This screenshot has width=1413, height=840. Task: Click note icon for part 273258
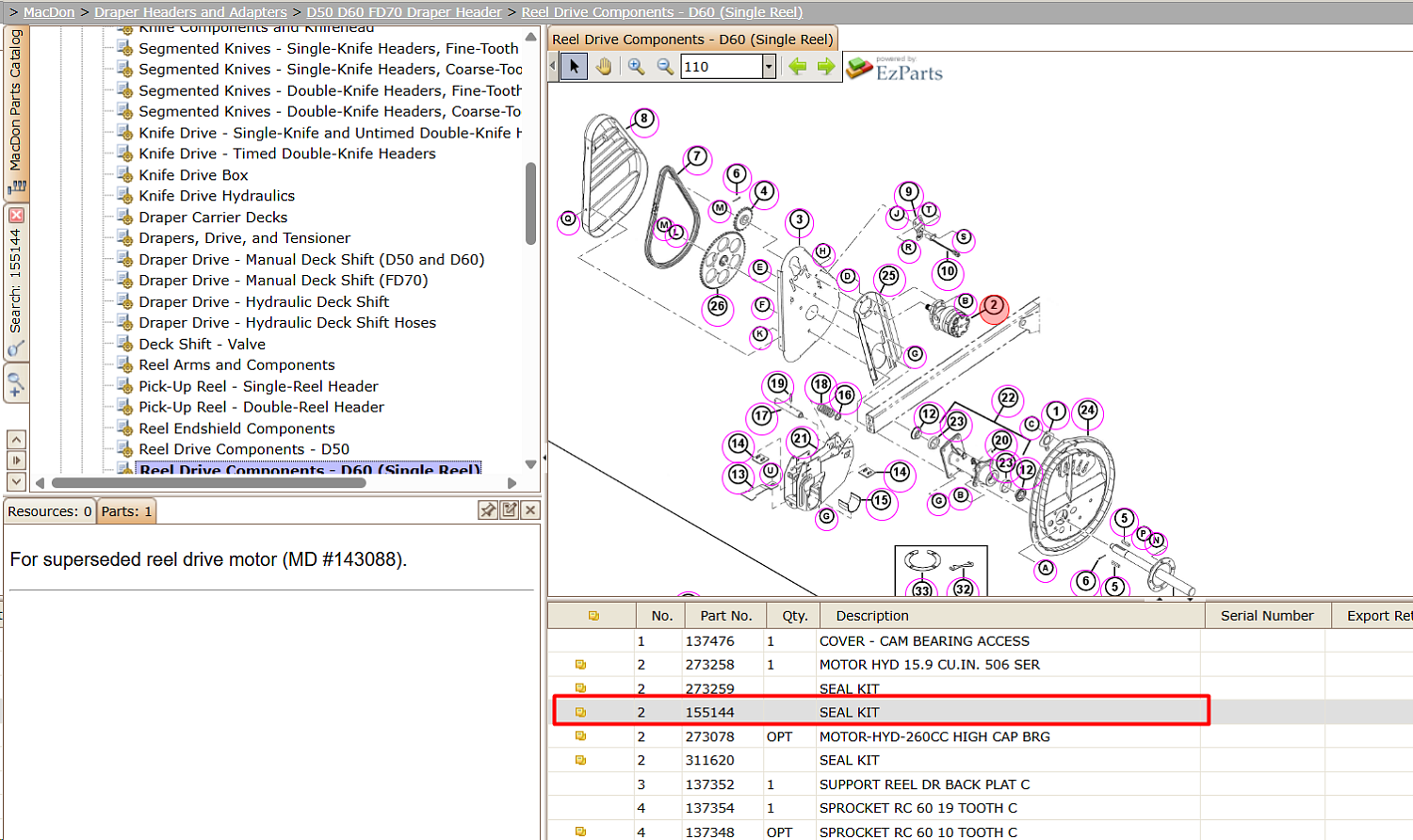click(x=580, y=665)
